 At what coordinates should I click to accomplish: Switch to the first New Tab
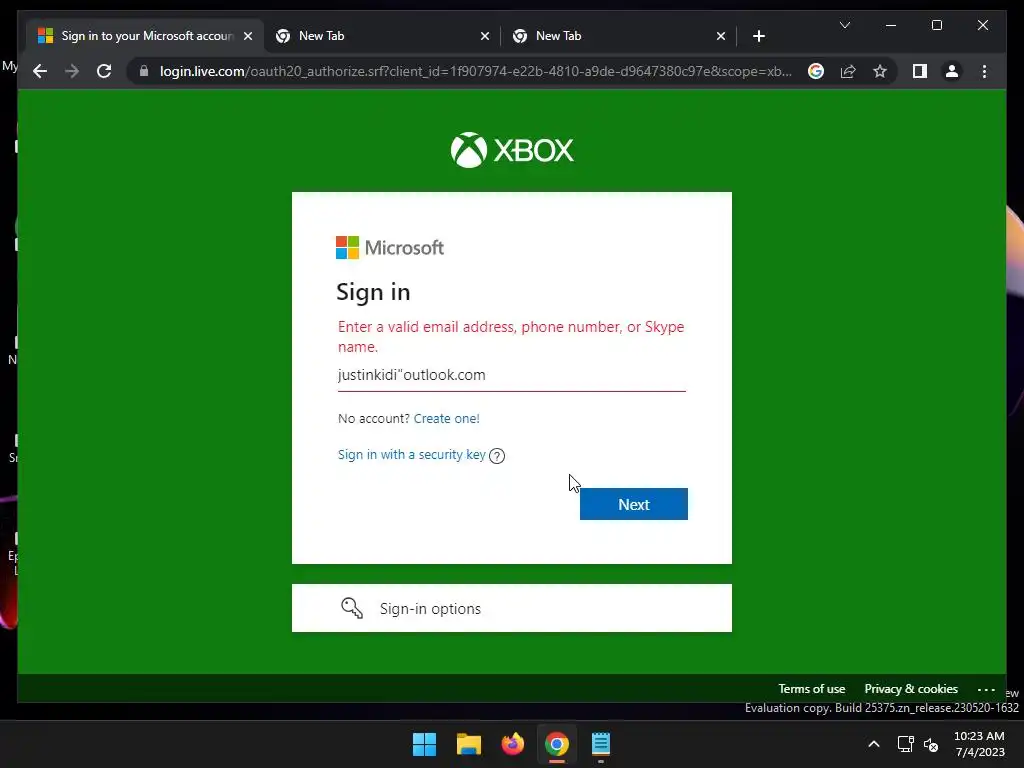[382, 36]
